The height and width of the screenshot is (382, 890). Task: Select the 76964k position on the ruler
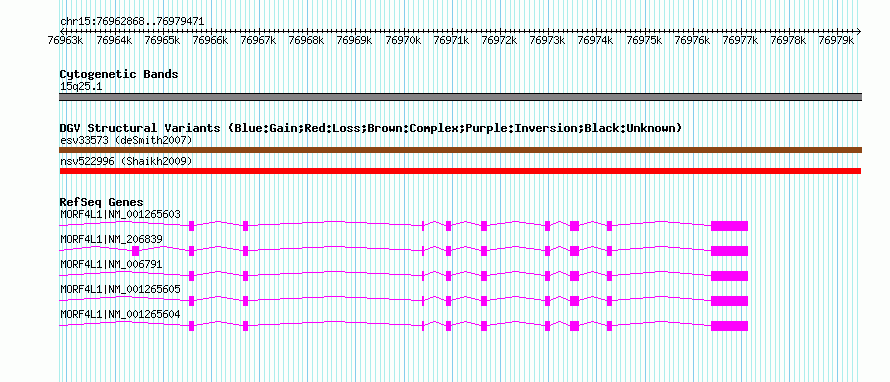[115, 41]
